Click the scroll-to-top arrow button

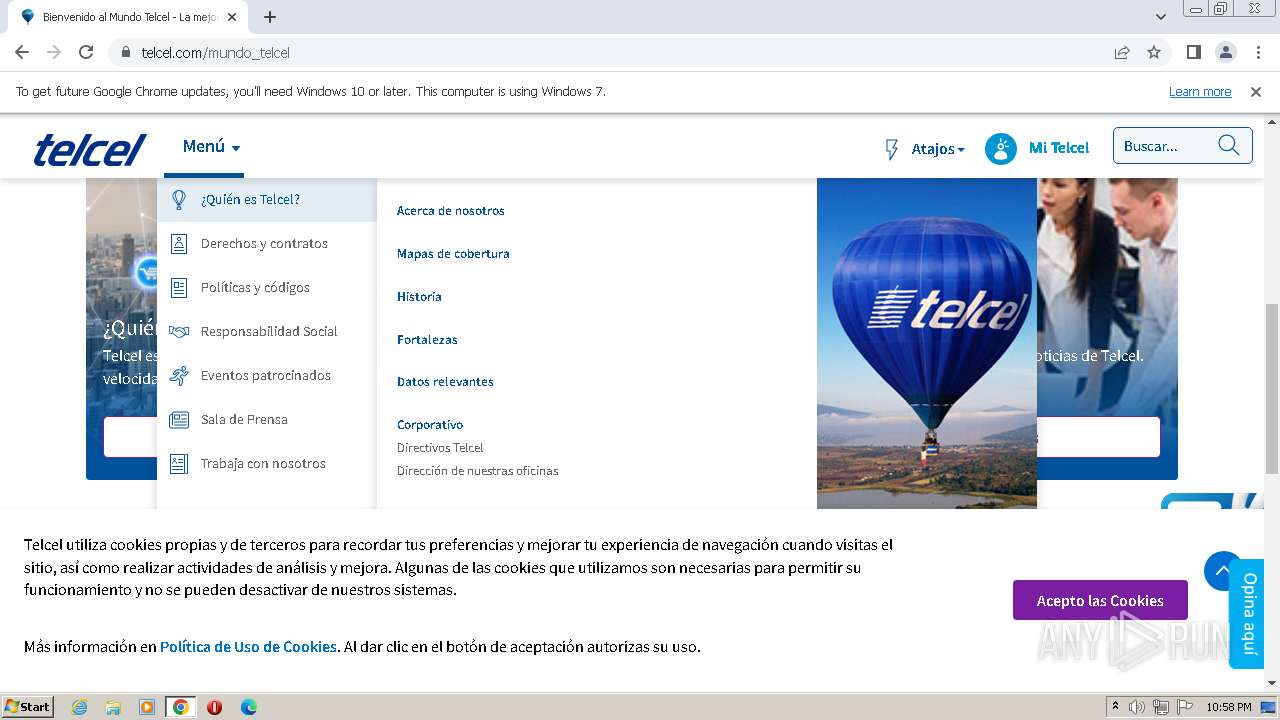[1223, 571]
